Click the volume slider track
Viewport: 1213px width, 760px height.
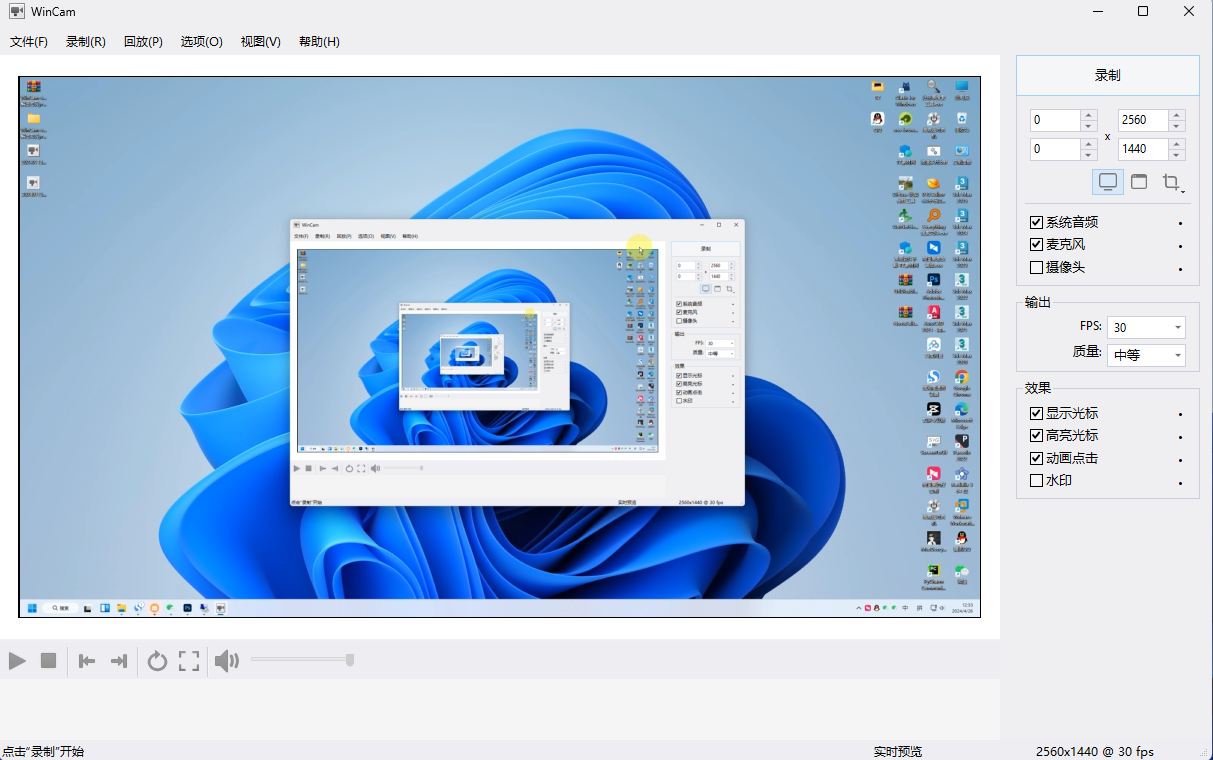(x=301, y=660)
